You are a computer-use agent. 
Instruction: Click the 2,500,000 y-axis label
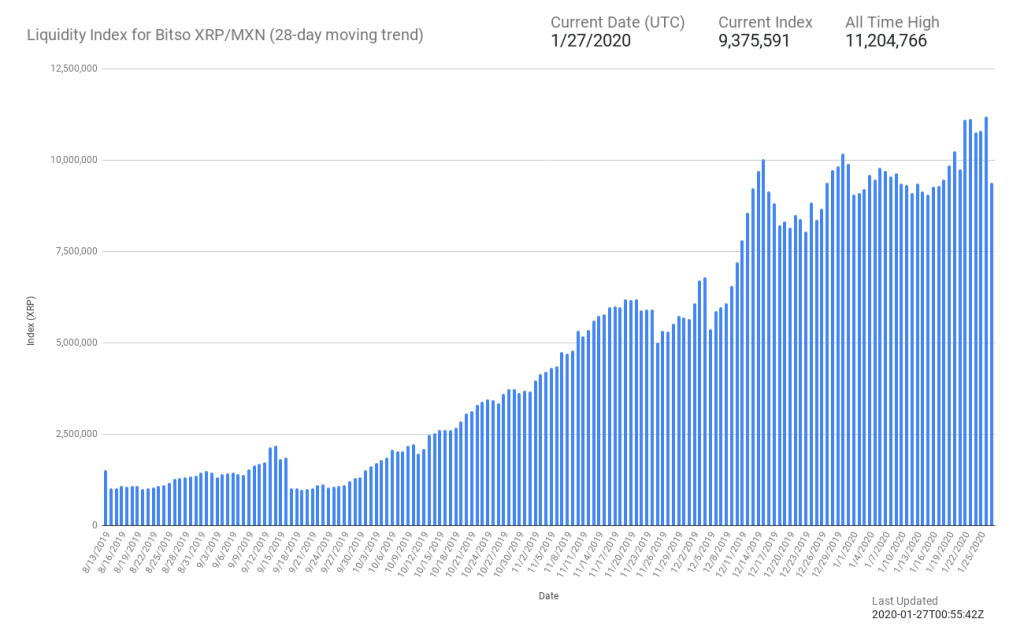(x=76, y=434)
